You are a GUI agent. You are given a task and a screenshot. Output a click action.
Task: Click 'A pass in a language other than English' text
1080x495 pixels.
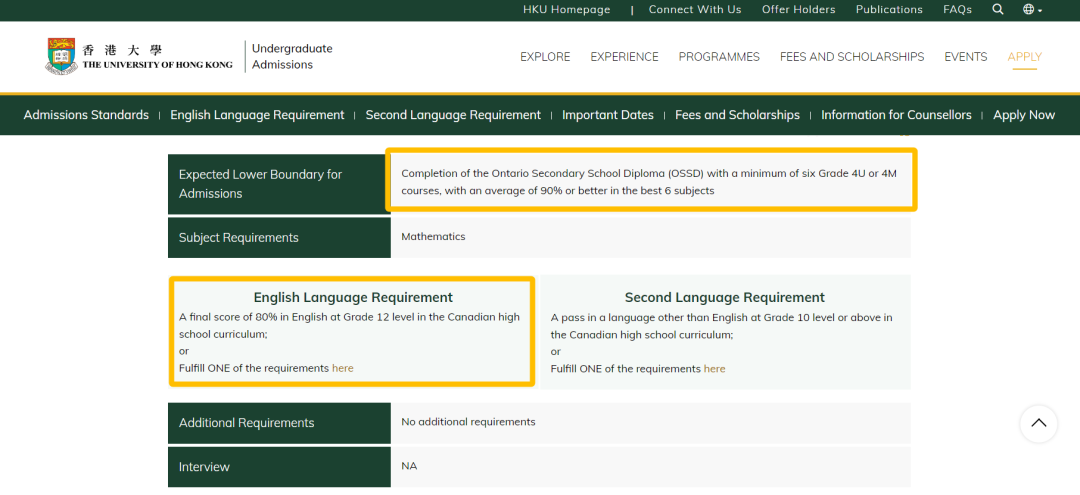[721, 326]
